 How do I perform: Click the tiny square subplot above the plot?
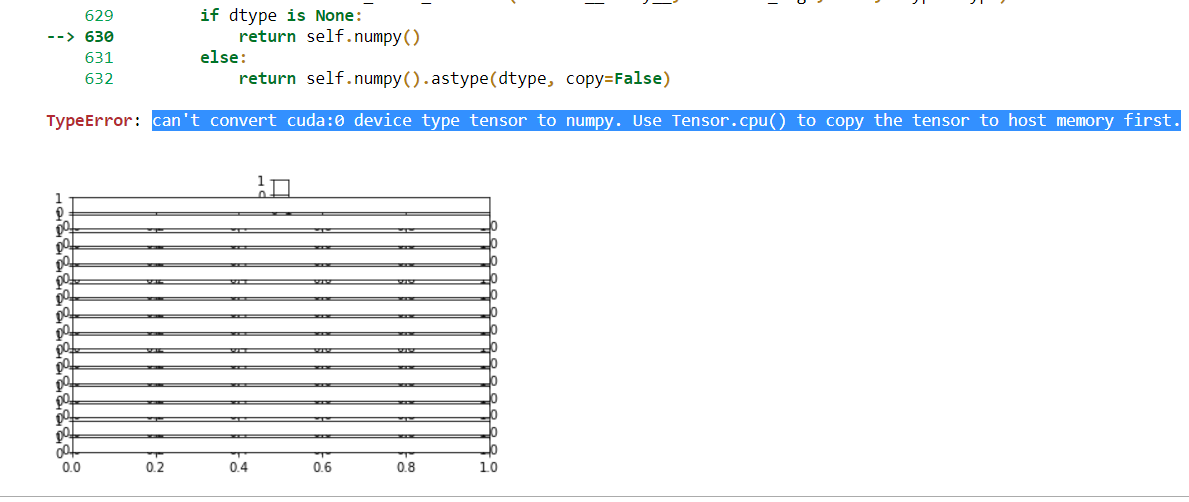point(280,188)
